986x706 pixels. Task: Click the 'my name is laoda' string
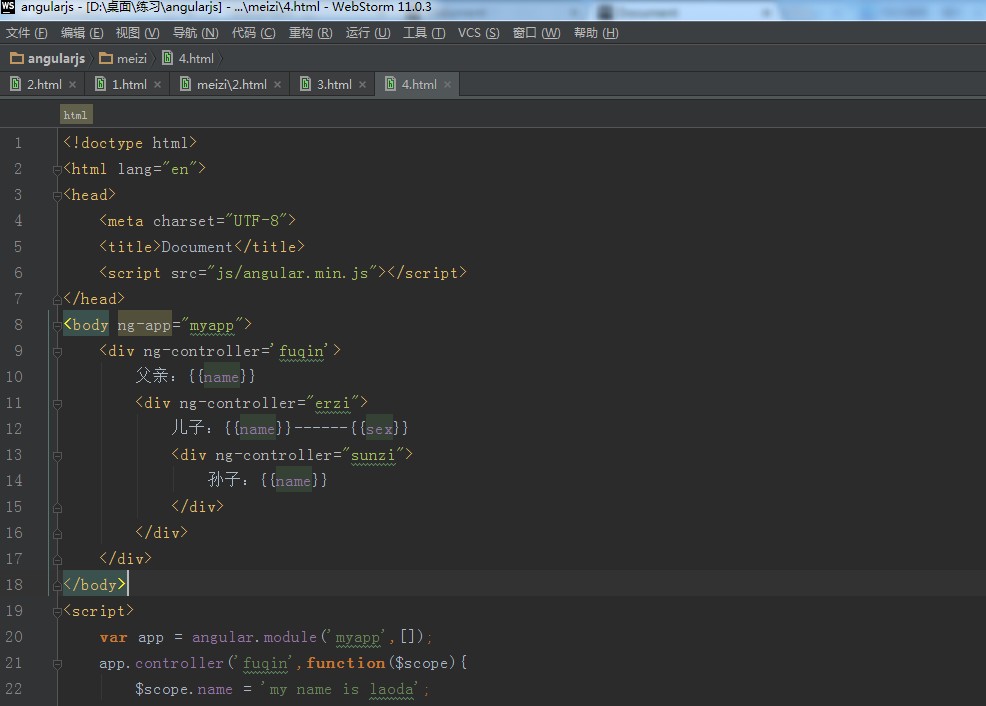tap(342, 689)
